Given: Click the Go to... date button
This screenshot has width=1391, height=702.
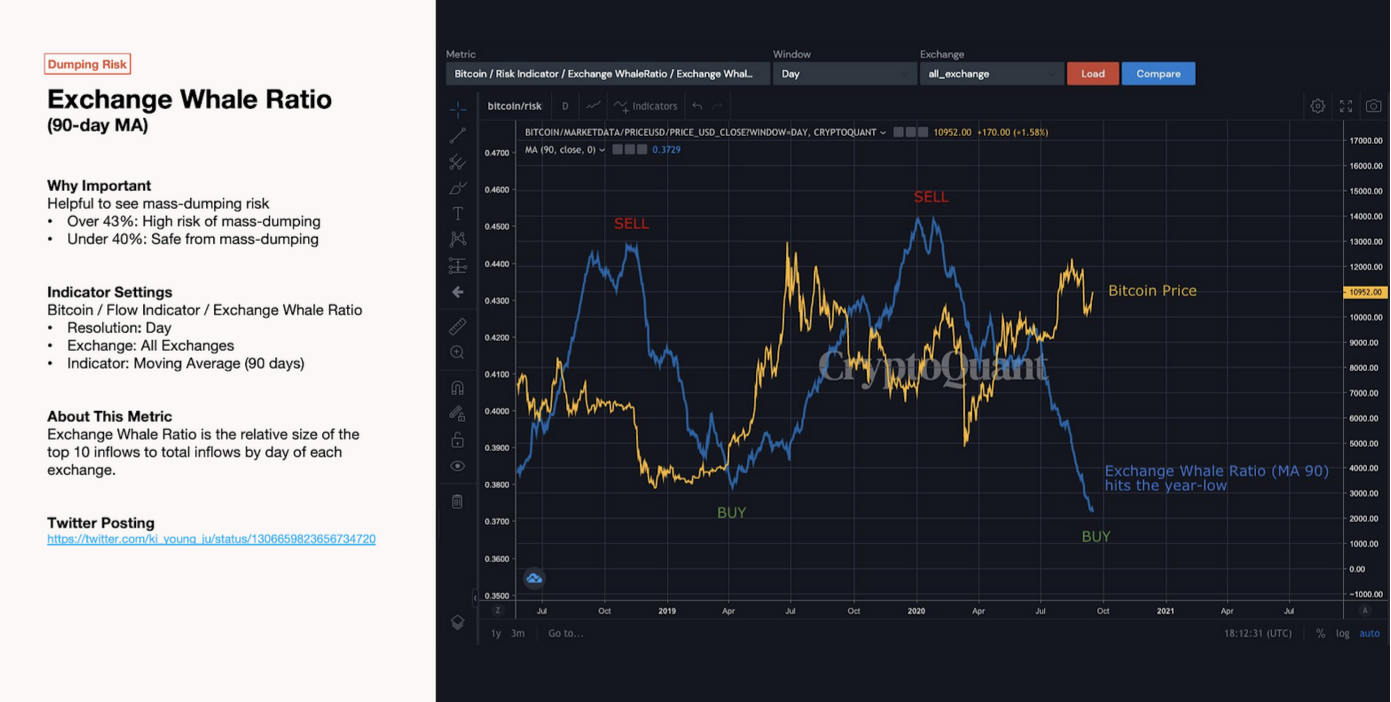Looking at the screenshot, I should tap(565, 633).
